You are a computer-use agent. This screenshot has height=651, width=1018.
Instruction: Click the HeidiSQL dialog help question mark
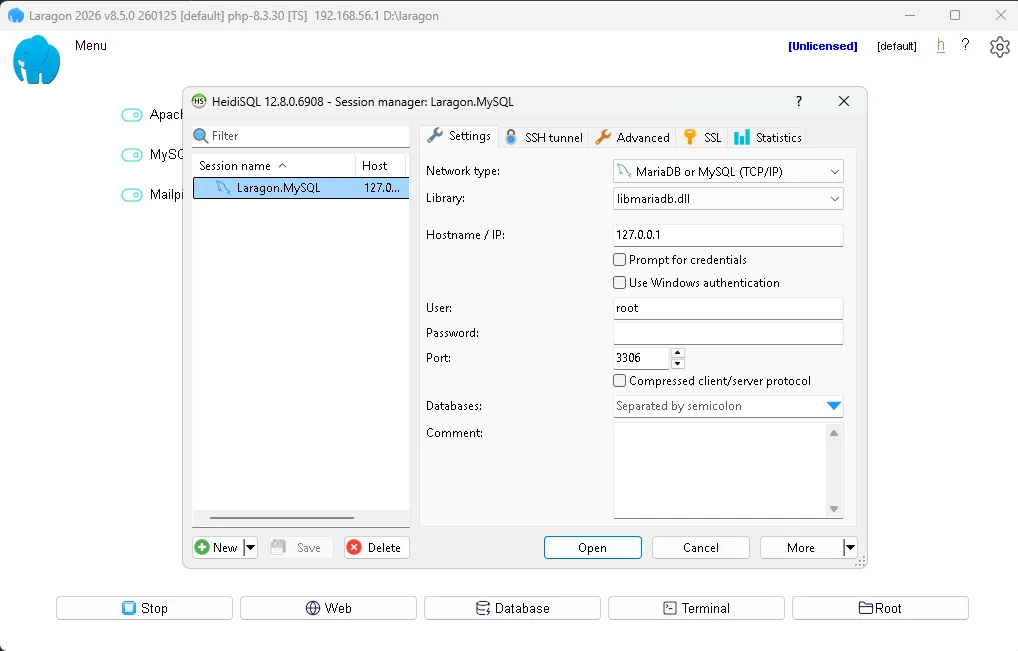(799, 101)
